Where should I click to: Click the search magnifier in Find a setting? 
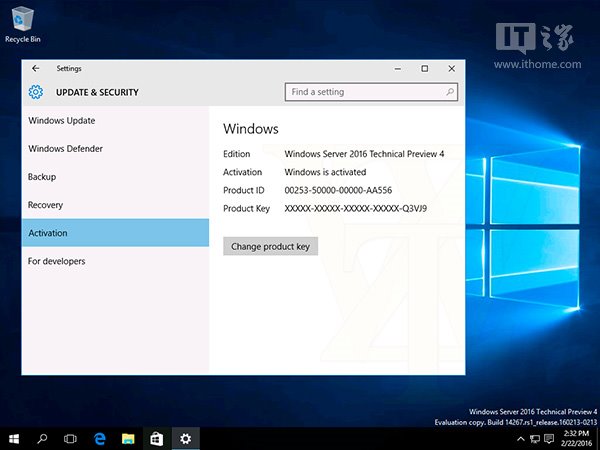pos(450,92)
